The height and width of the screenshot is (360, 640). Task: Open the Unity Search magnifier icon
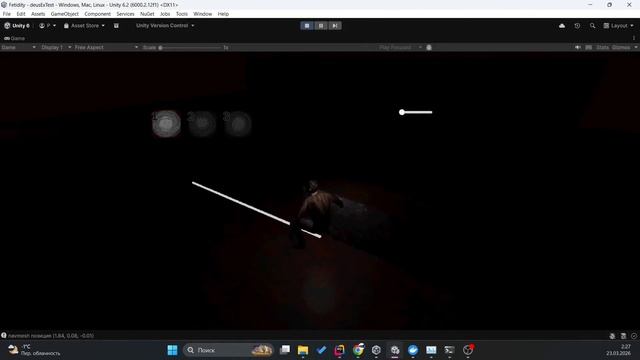tap(592, 26)
